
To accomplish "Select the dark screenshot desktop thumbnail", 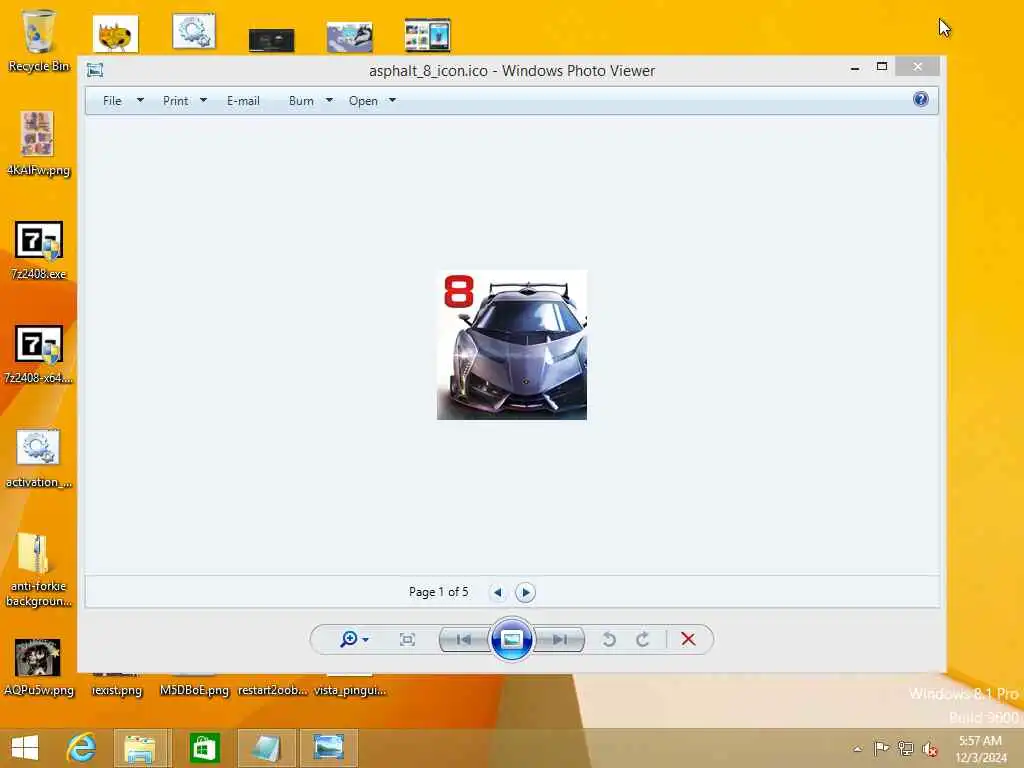I will pos(272,40).
